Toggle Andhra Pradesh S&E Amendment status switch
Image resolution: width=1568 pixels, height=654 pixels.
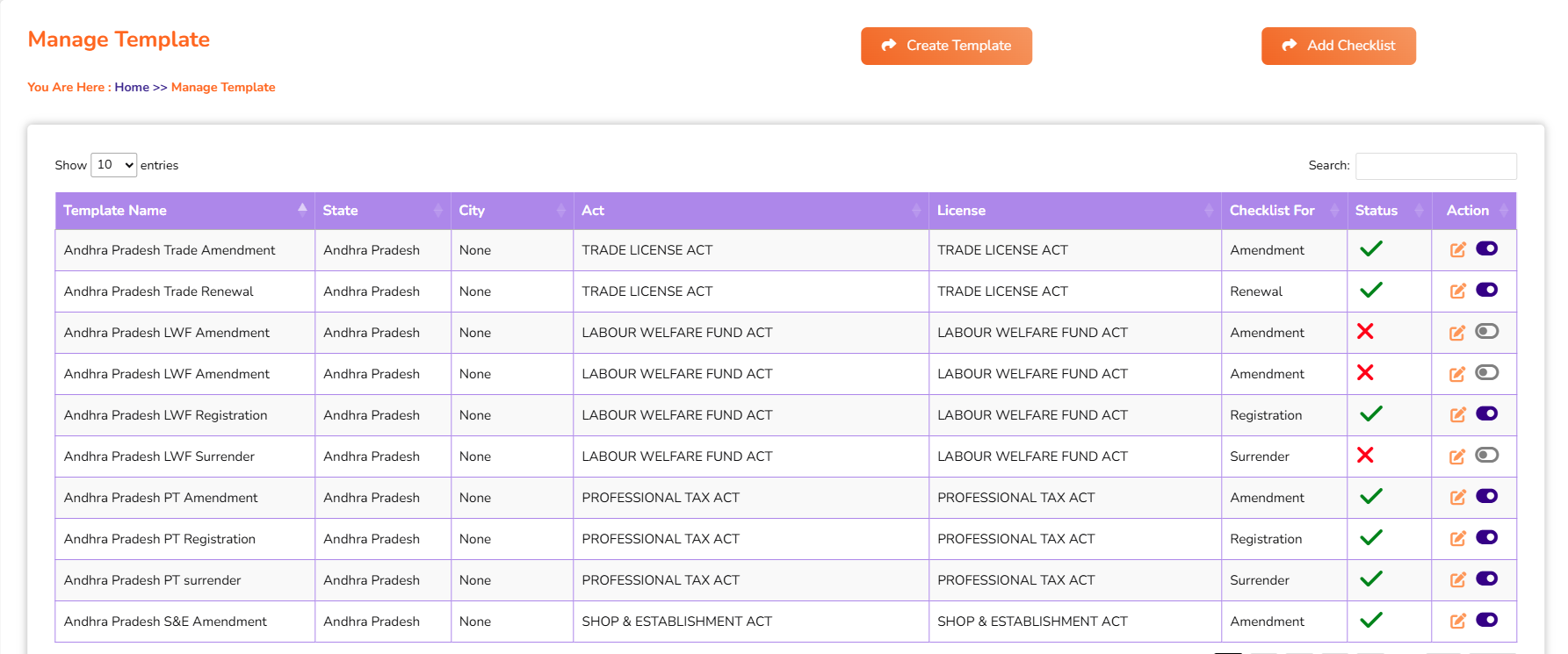click(1487, 620)
